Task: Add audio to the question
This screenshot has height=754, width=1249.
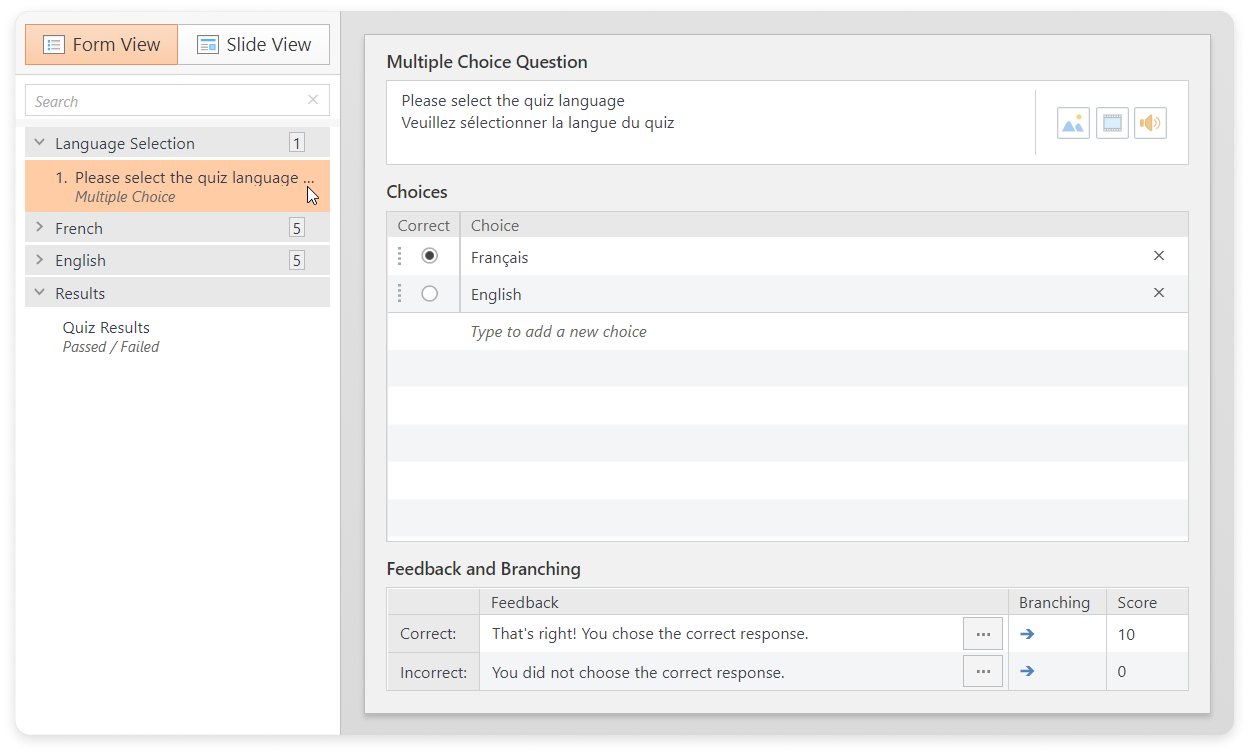Action: [x=1150, y=123]
